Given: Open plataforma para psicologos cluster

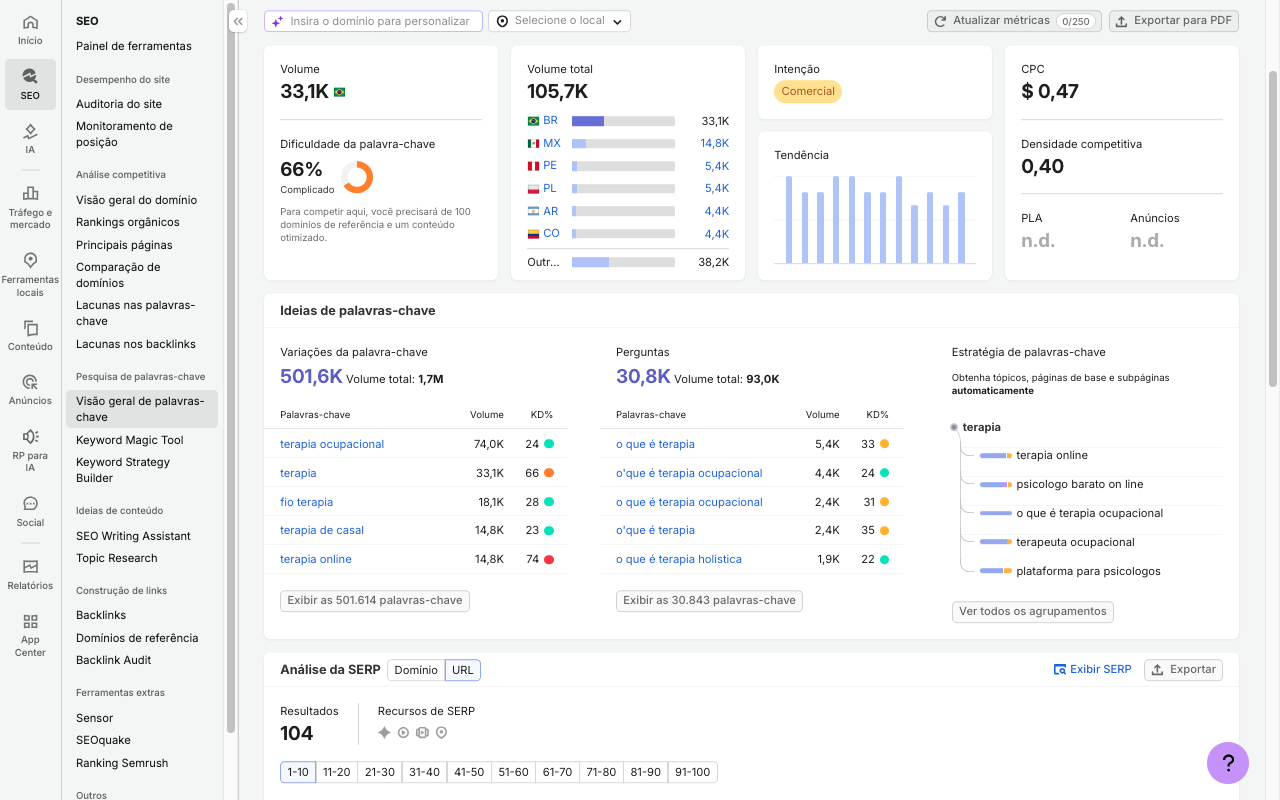Looking at the screenshot, I should [x=1088, y=571].
